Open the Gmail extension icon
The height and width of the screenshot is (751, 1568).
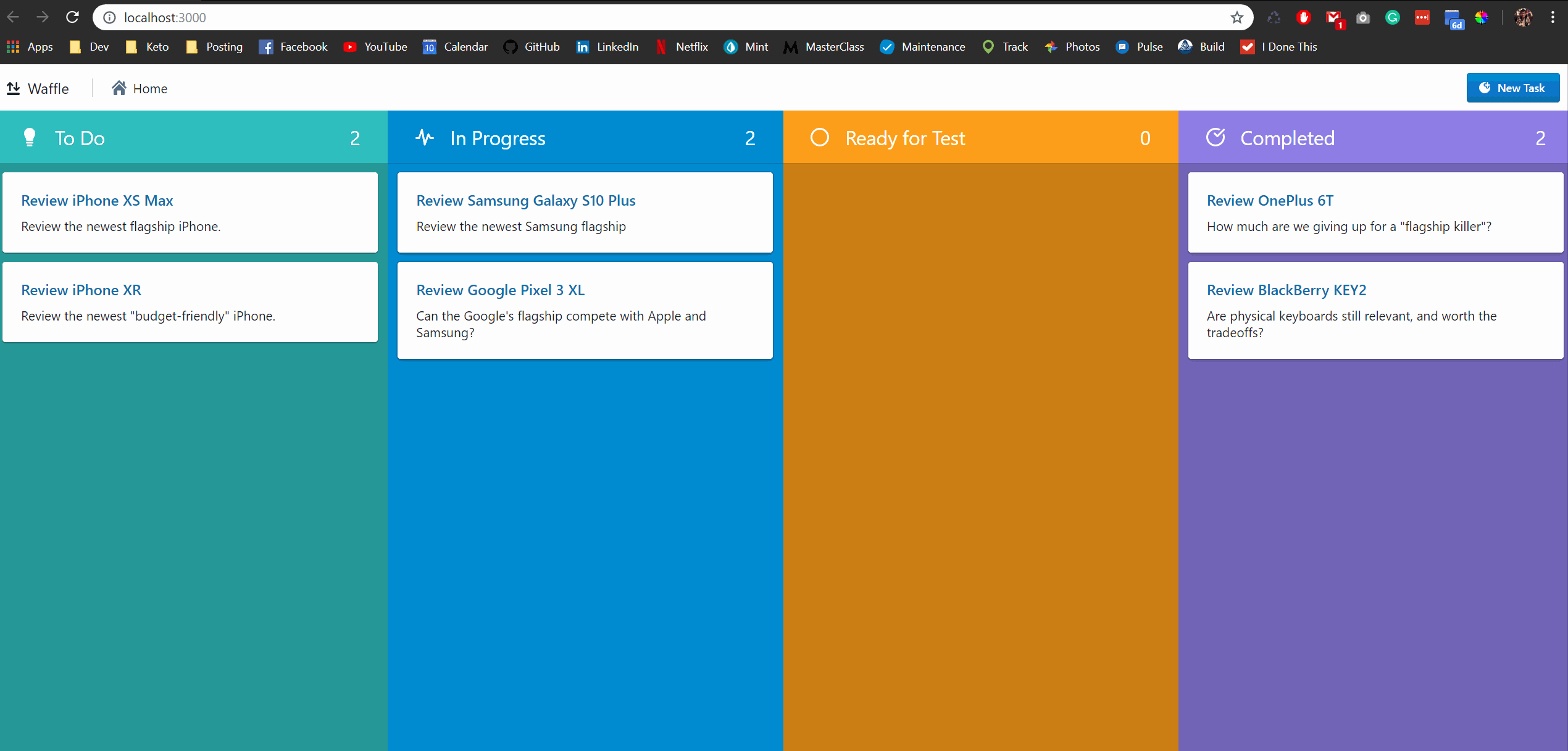[1333, 18]
